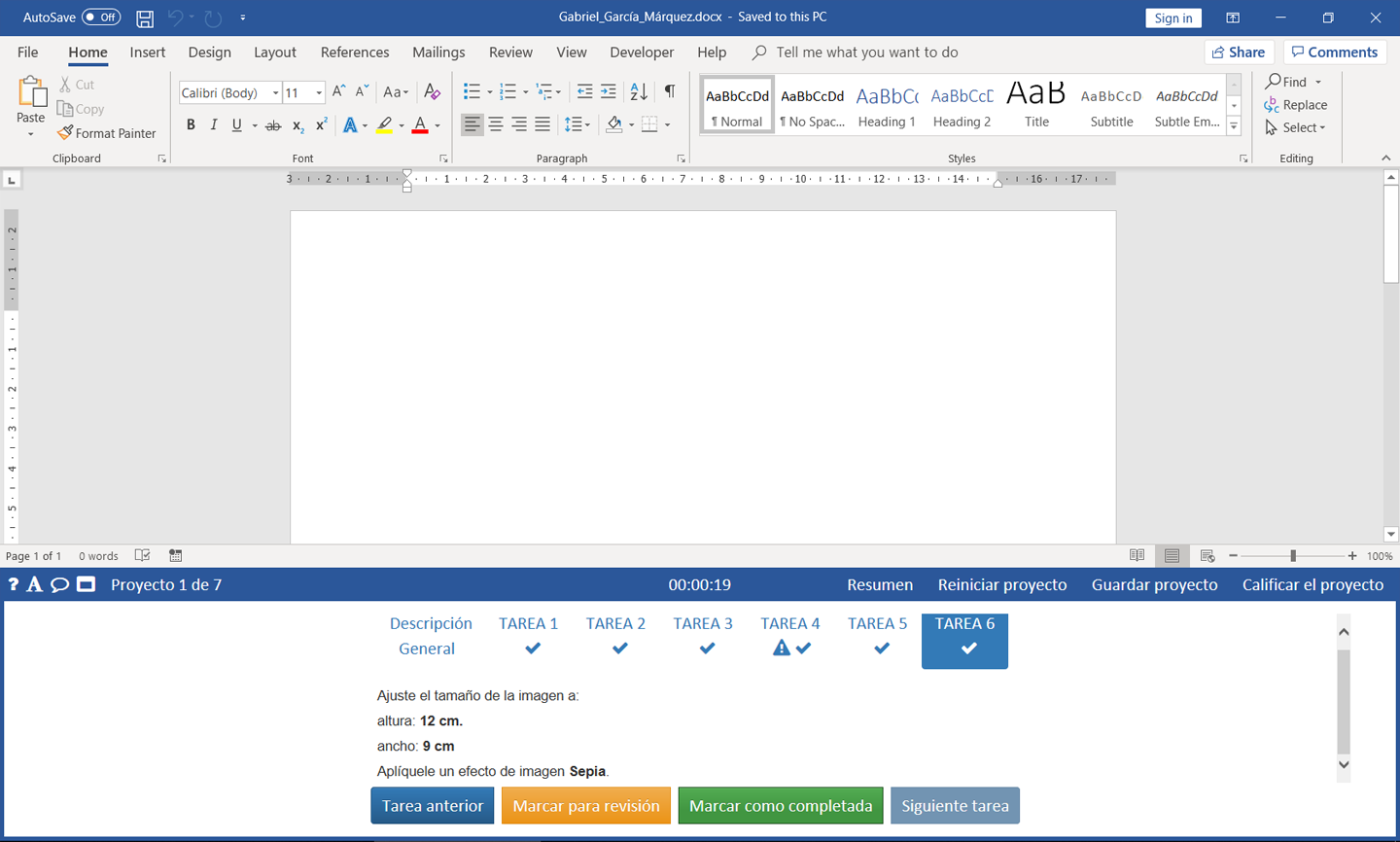Screen dimensions: 1400x842
Task: Toggle Print Layout view
Action: point(1172,556)
